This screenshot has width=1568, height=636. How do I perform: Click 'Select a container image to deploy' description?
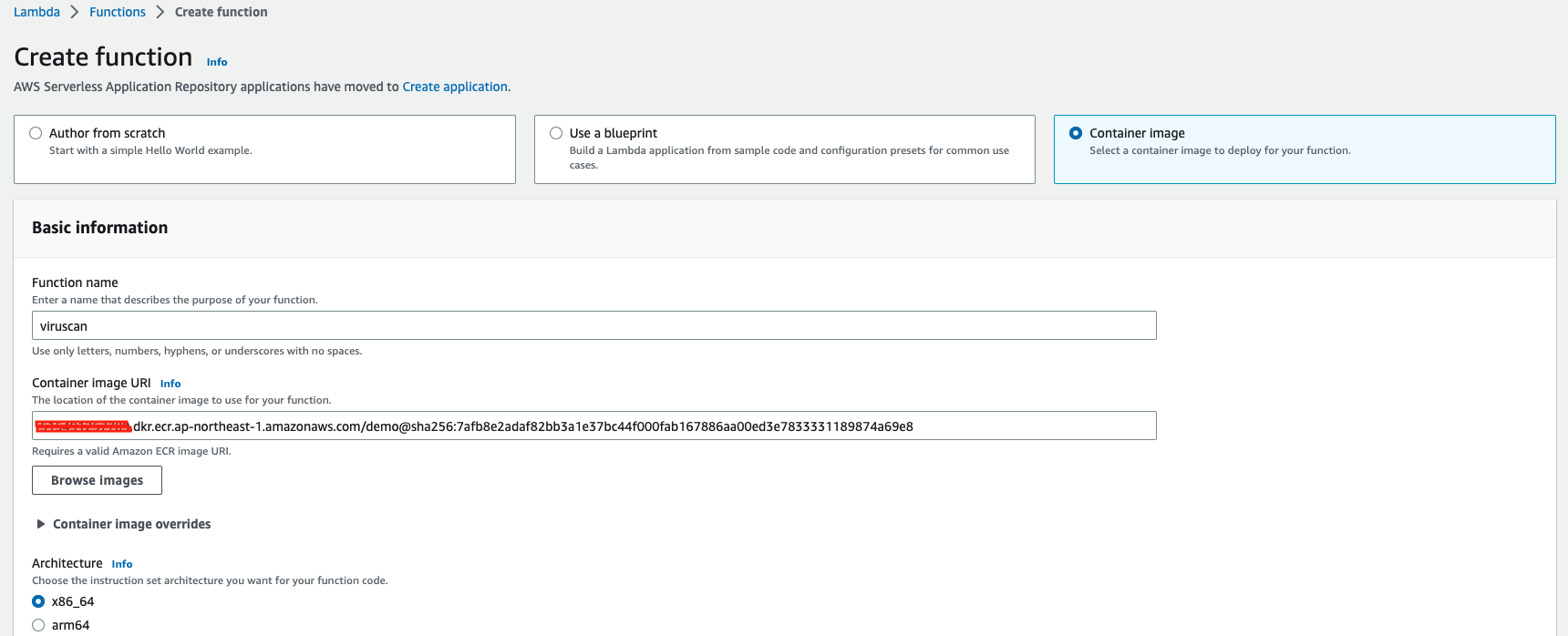(1220, 150)
